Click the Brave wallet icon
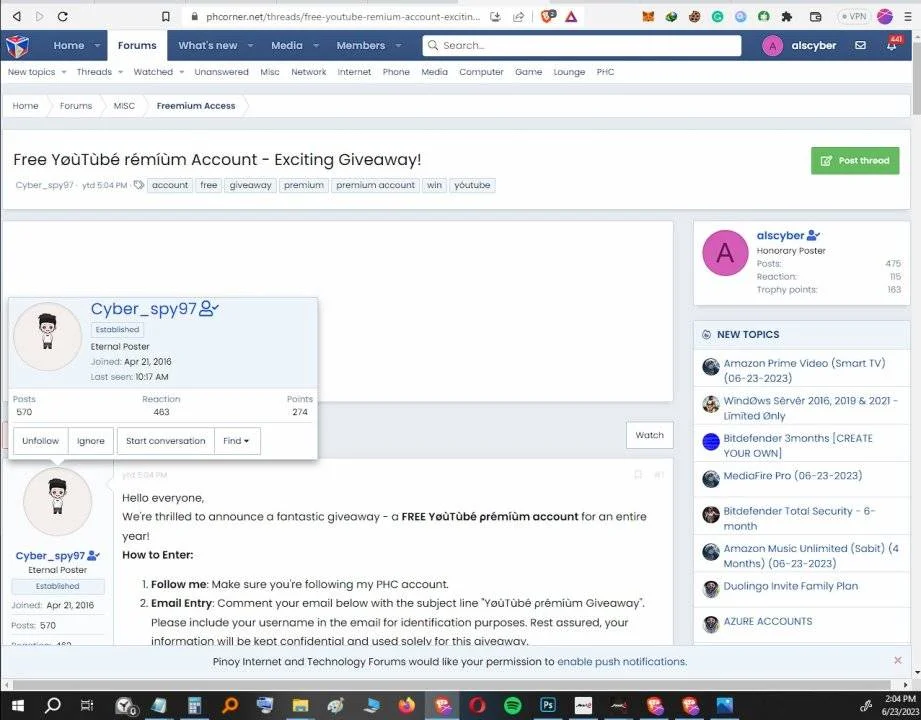Image resolution: width=921 pixels, height=720 pixels. (x=815, y=16)
